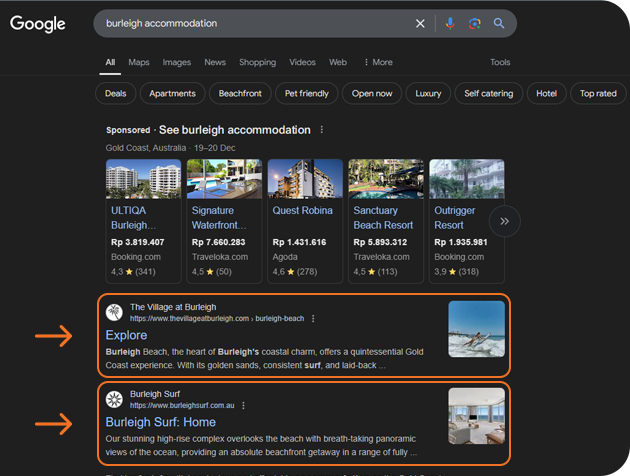Click the apartment interior thumbnail
Viewport: 630px width, 476px height.
point(477,416)
